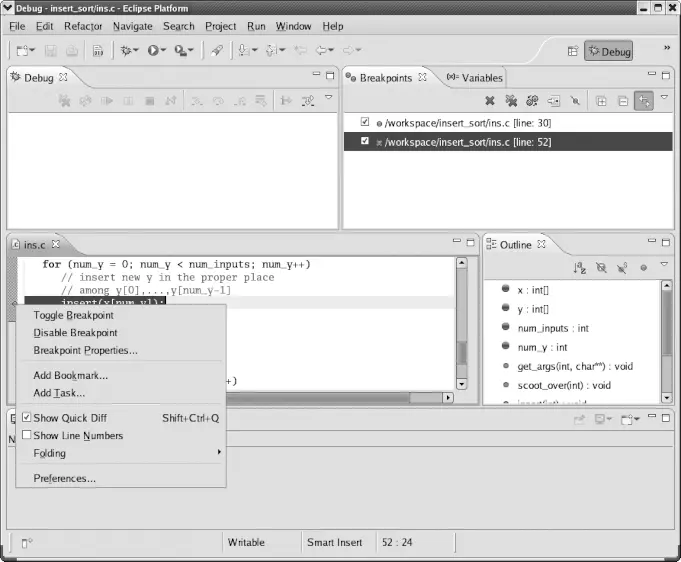The image size is (681, 562).
Task: Click Remove All Breakpoints icon
Action: tap(511, 100)
